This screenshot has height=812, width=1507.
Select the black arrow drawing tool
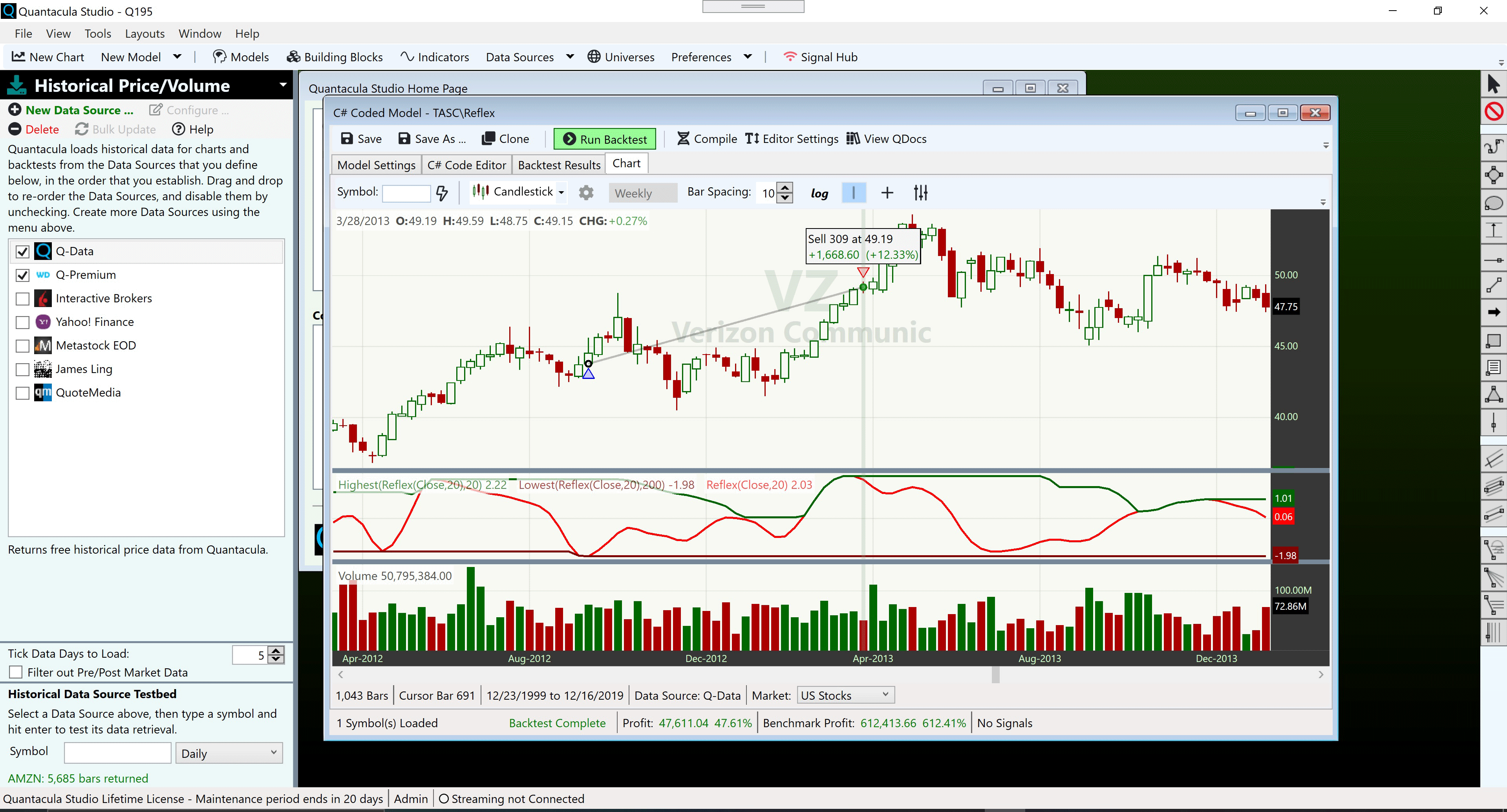click(1494, 313)
